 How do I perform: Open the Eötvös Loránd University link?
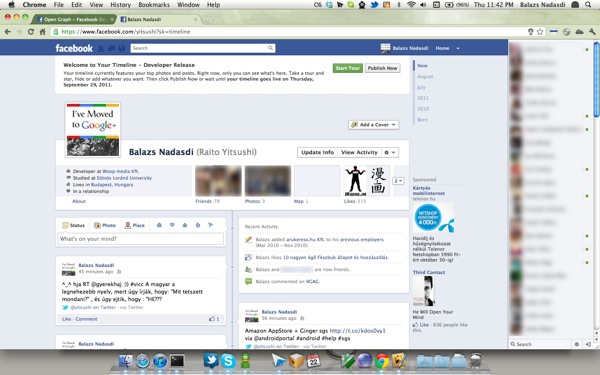[124, 178]
